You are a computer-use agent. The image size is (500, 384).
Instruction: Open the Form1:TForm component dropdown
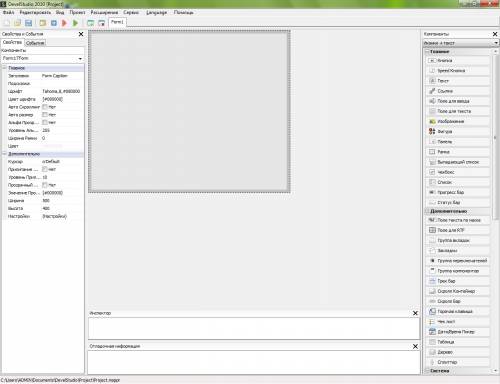pyautogui.click(x=80, y=58)
